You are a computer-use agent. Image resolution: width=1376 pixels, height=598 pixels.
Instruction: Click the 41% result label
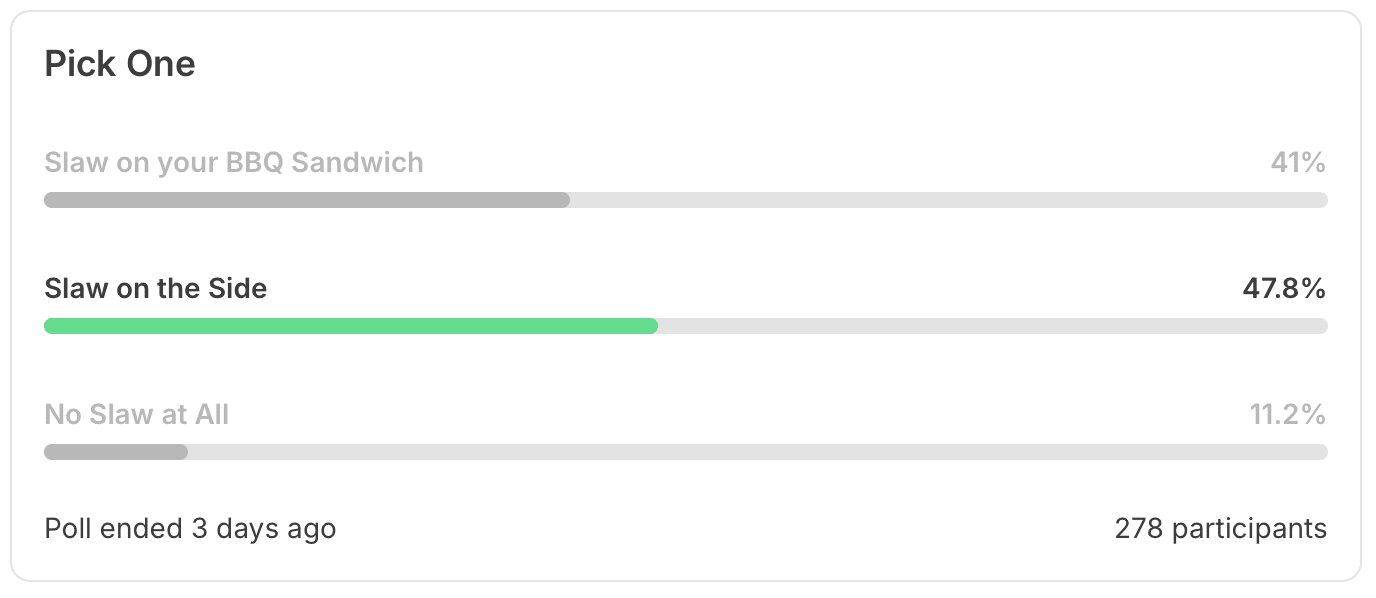(x=1298, y=162)
